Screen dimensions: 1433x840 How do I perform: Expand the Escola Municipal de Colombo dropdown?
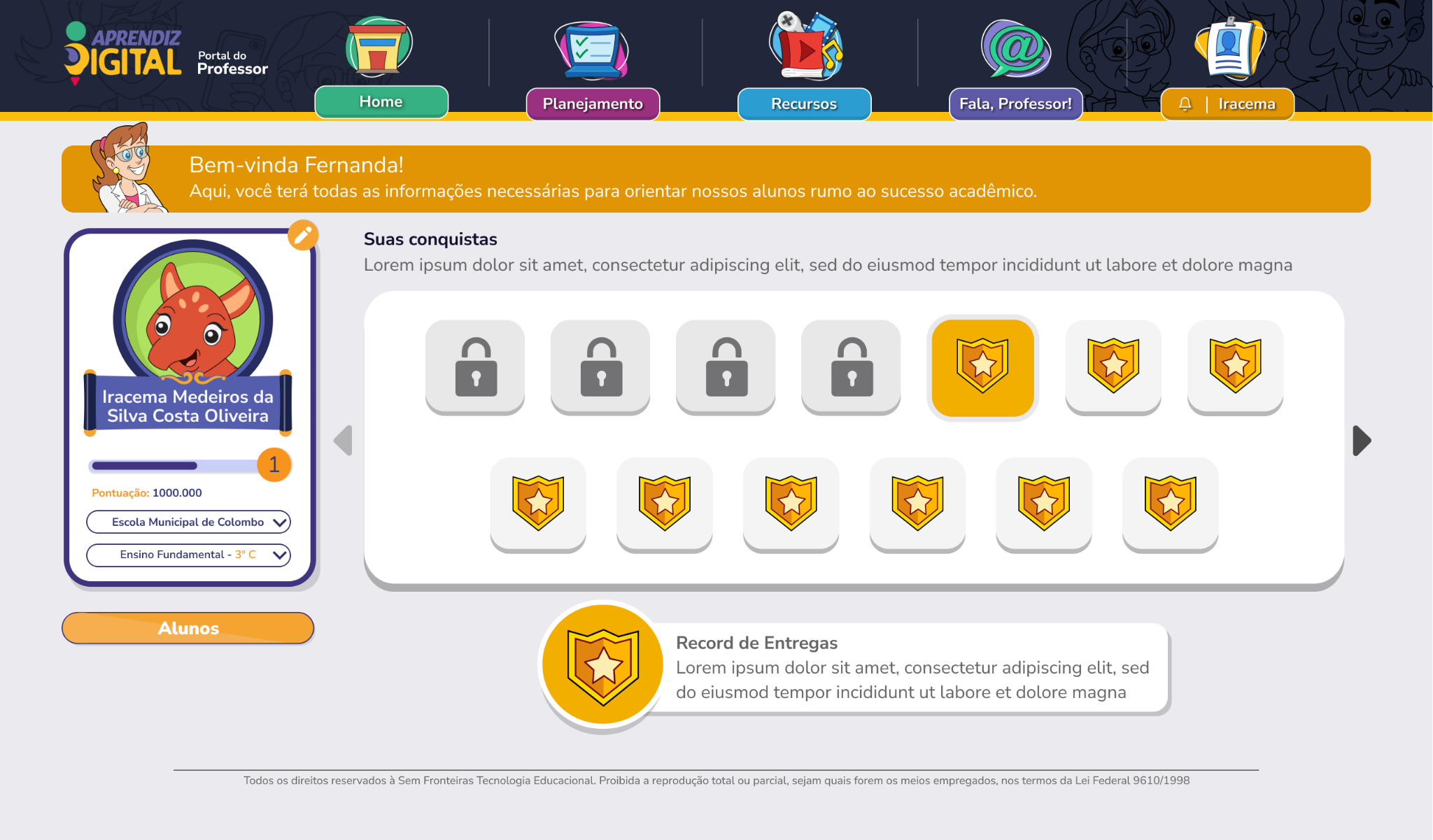click(188, 522)
